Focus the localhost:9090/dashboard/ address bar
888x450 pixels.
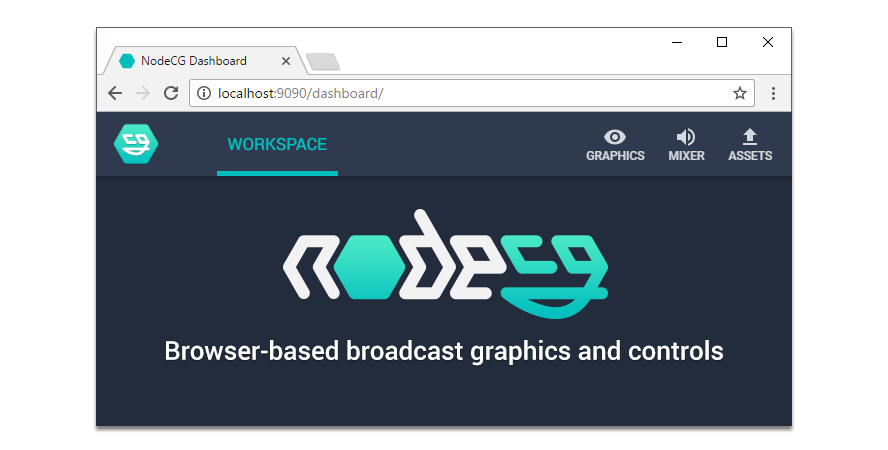(472, 93)
